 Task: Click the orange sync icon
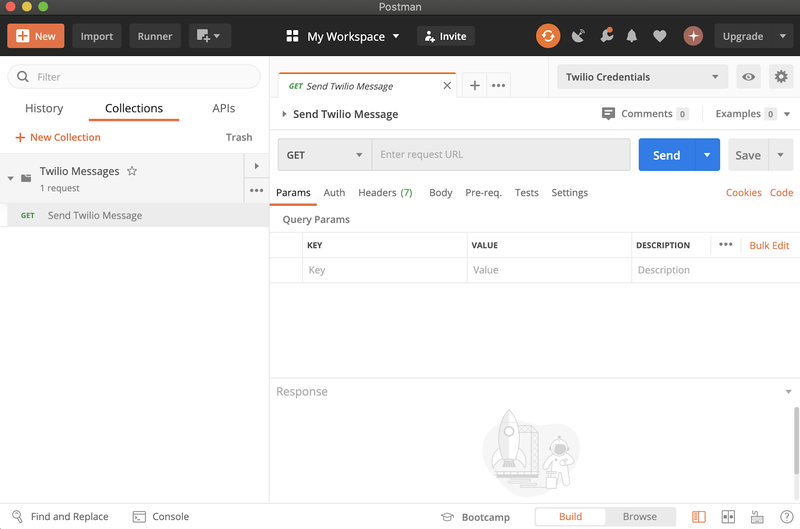548,36
